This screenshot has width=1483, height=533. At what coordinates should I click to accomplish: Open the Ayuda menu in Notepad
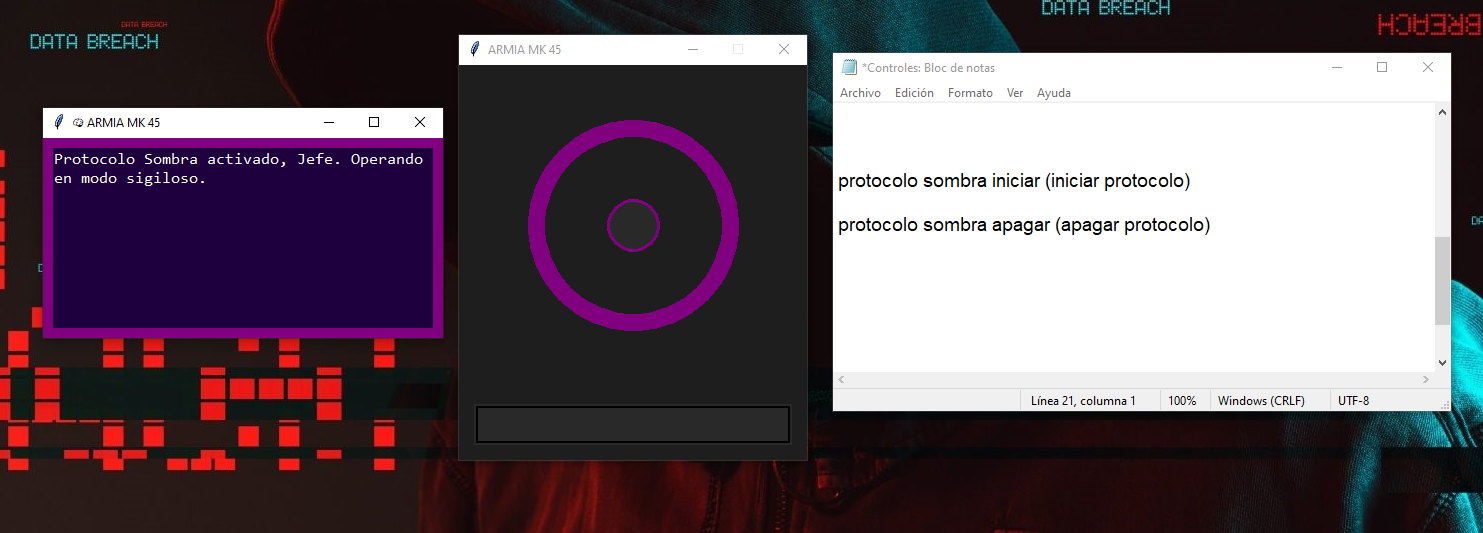(x=1054, y=93)
